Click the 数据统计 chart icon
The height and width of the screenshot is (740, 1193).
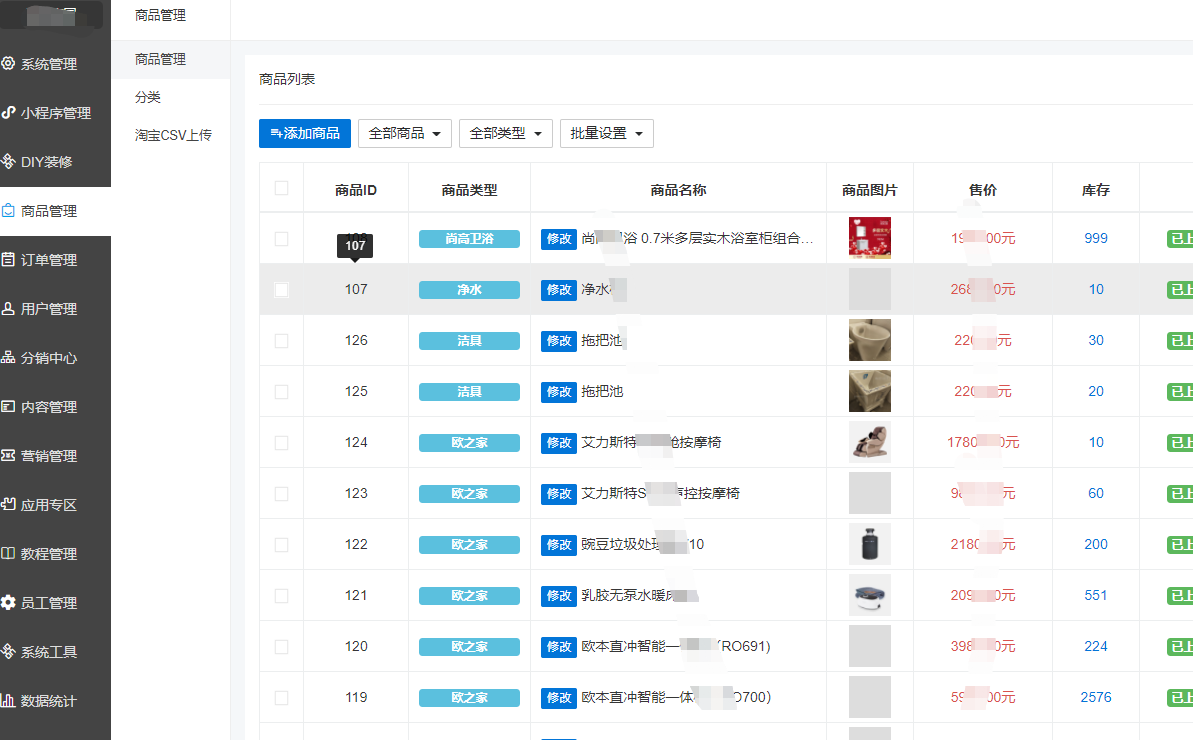(x=9, y=701)
